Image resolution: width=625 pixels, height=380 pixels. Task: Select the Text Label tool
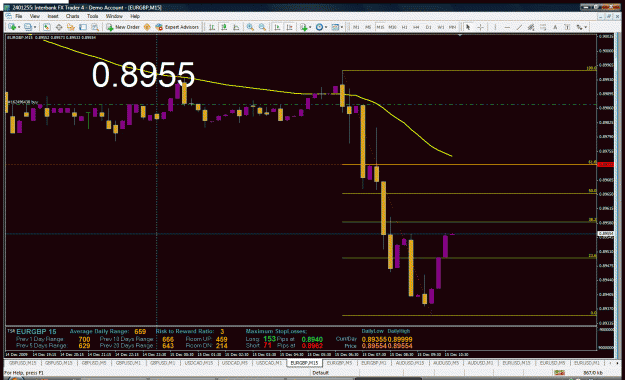coord(567,27)
